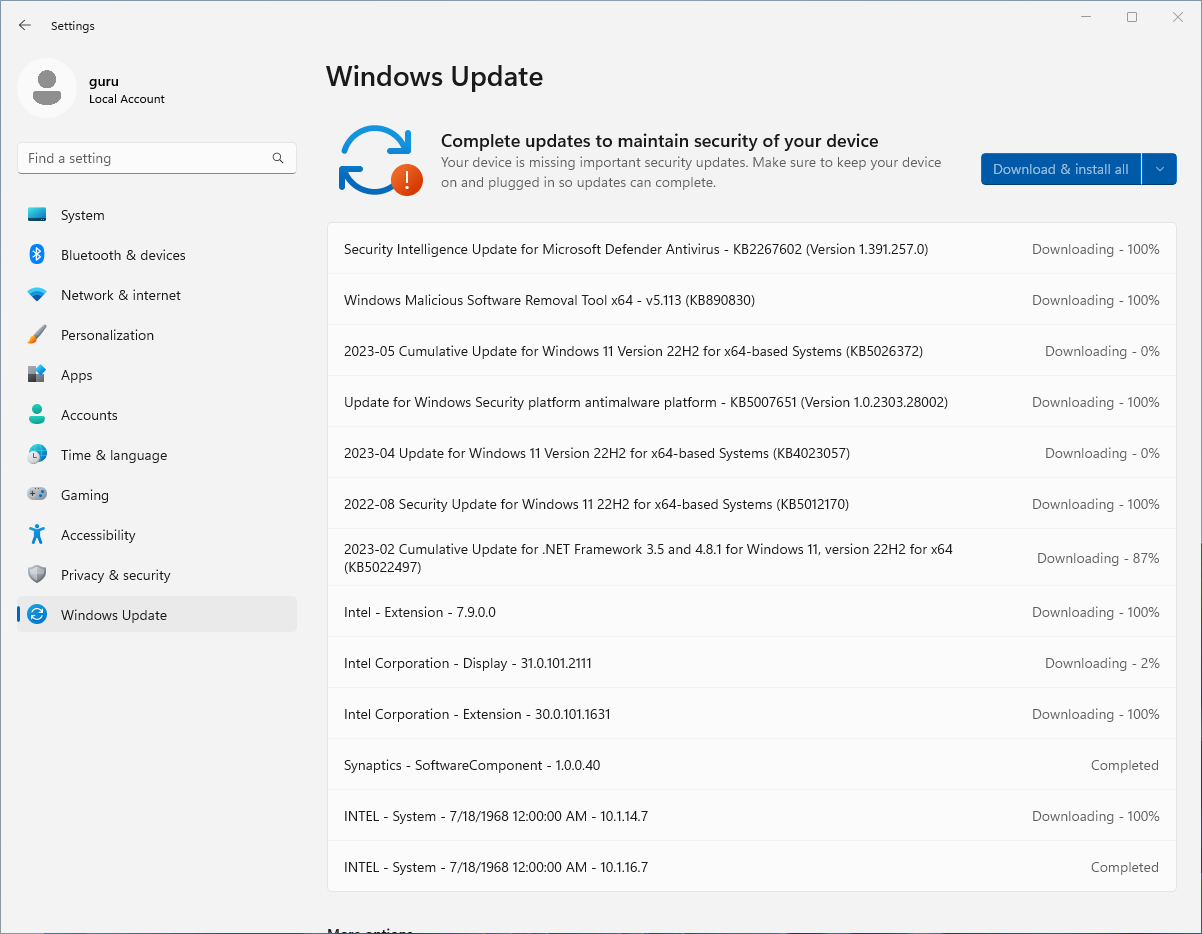Image resolution: width=1202 pixels, height=934 pixels.
Task: Select the Malicious Software Removal Tool update
Action: (x=752, y=300)
